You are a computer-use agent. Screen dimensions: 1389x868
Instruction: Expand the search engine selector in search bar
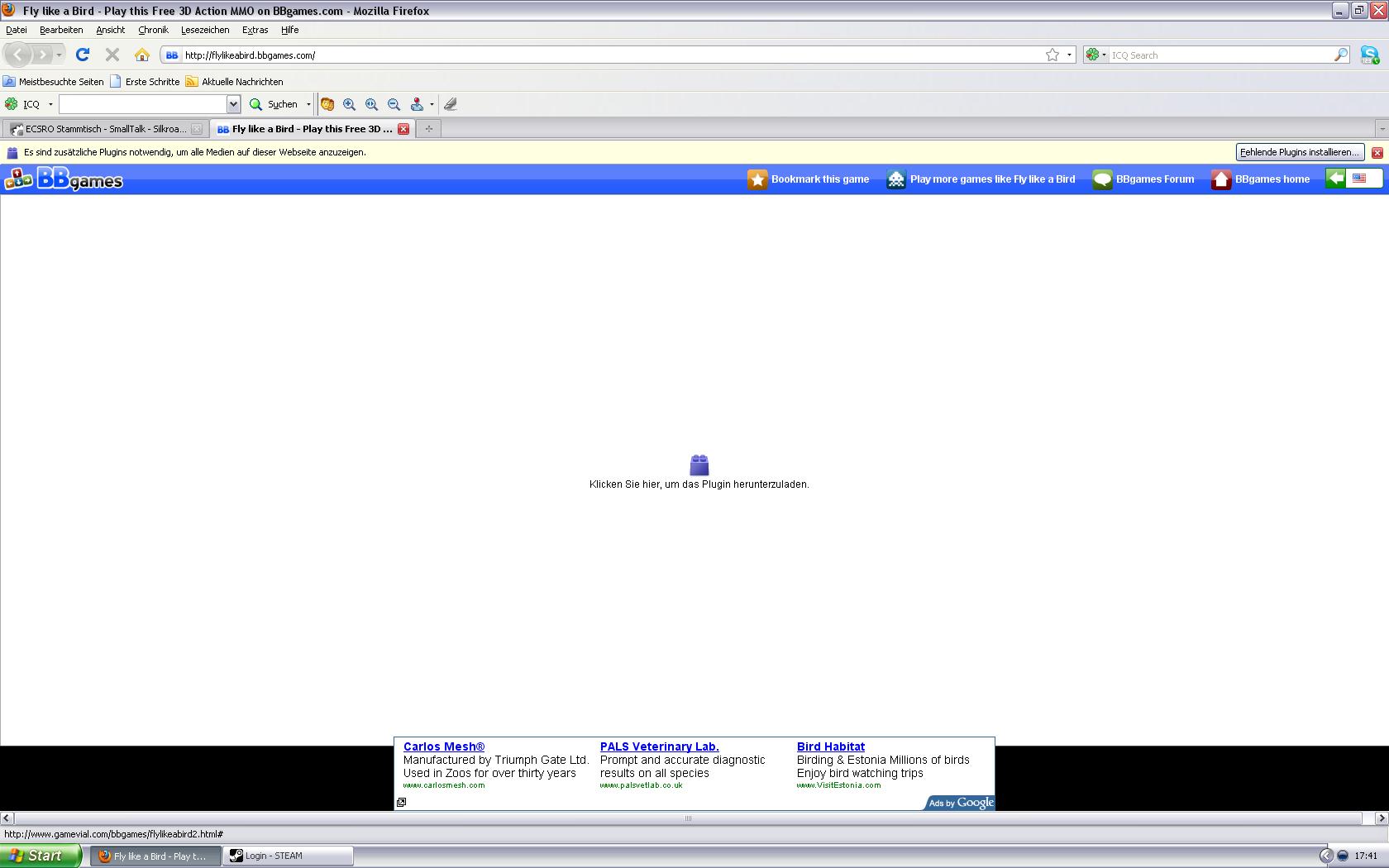(1096, 55)
